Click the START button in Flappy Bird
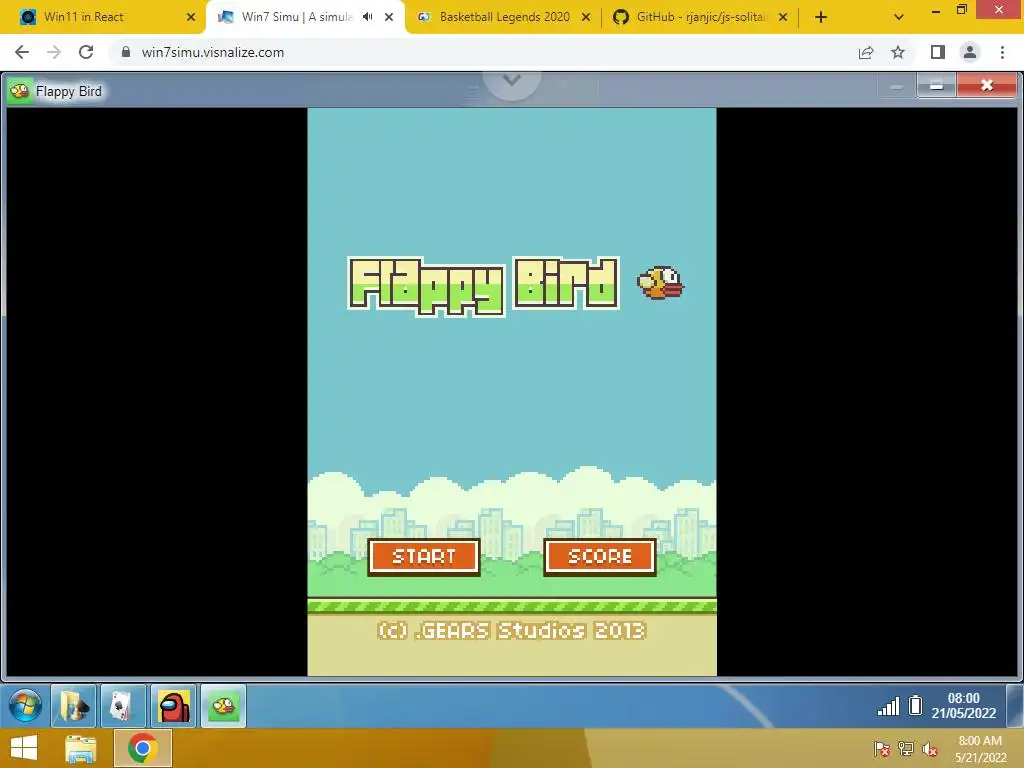 pos(424,556)
